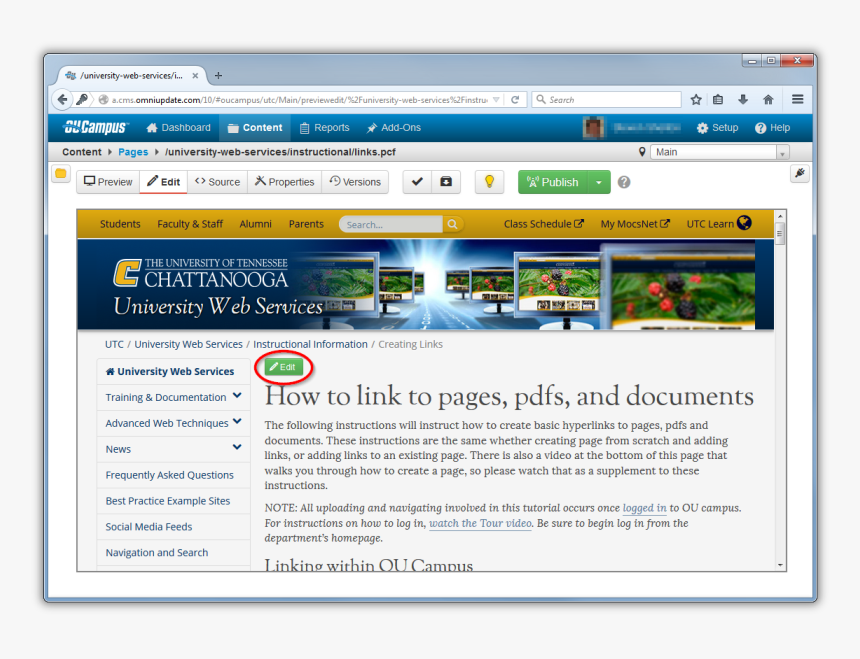
Task: Click Instructional Information breadcrumb
Action: [x=310, y=344]
